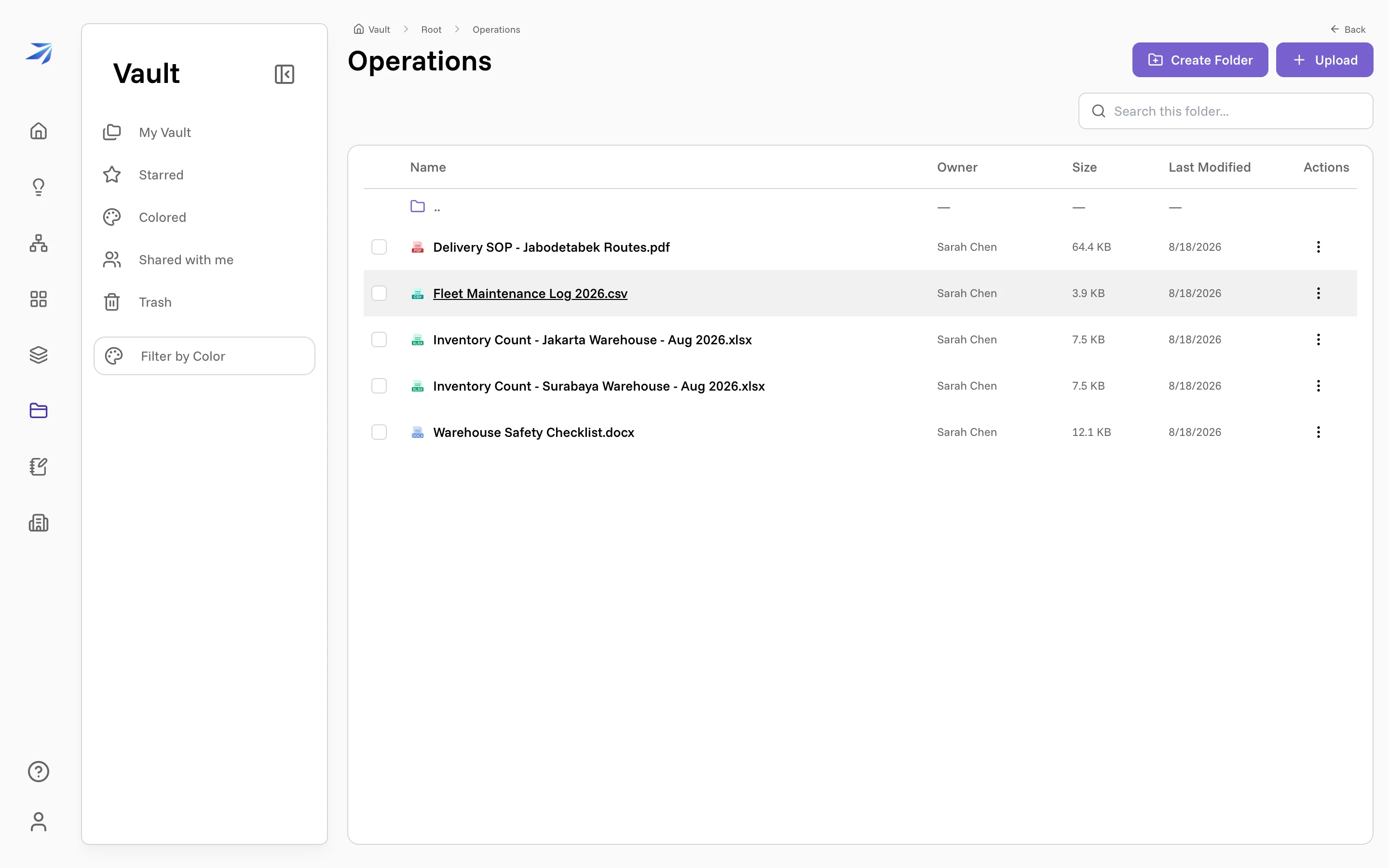Open Inventory Count - Surabaya Warehouse file
Viewport: 1389px width, 868px height.
pyautogui.click(x=599, y=386)
